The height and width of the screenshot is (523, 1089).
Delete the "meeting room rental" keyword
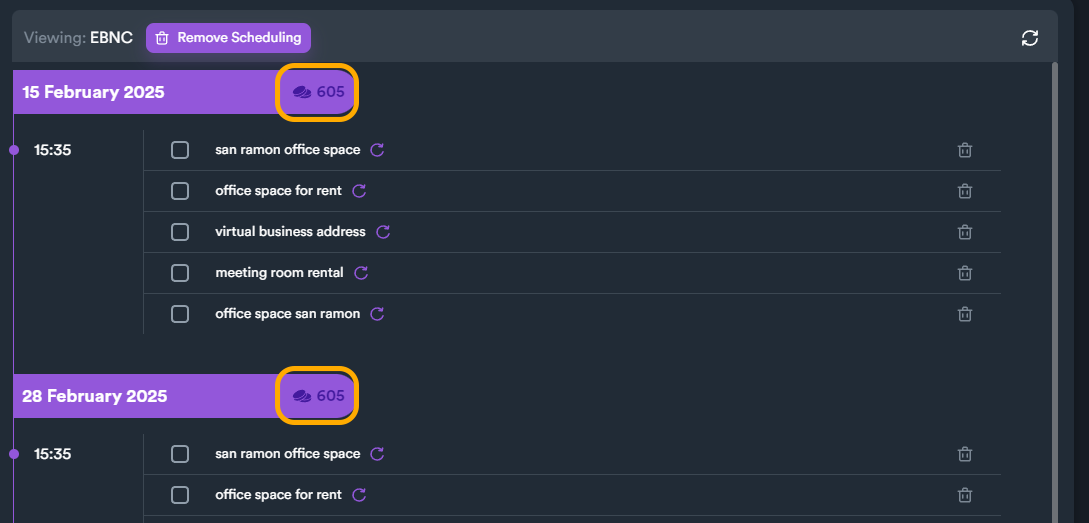click(965, 273)
